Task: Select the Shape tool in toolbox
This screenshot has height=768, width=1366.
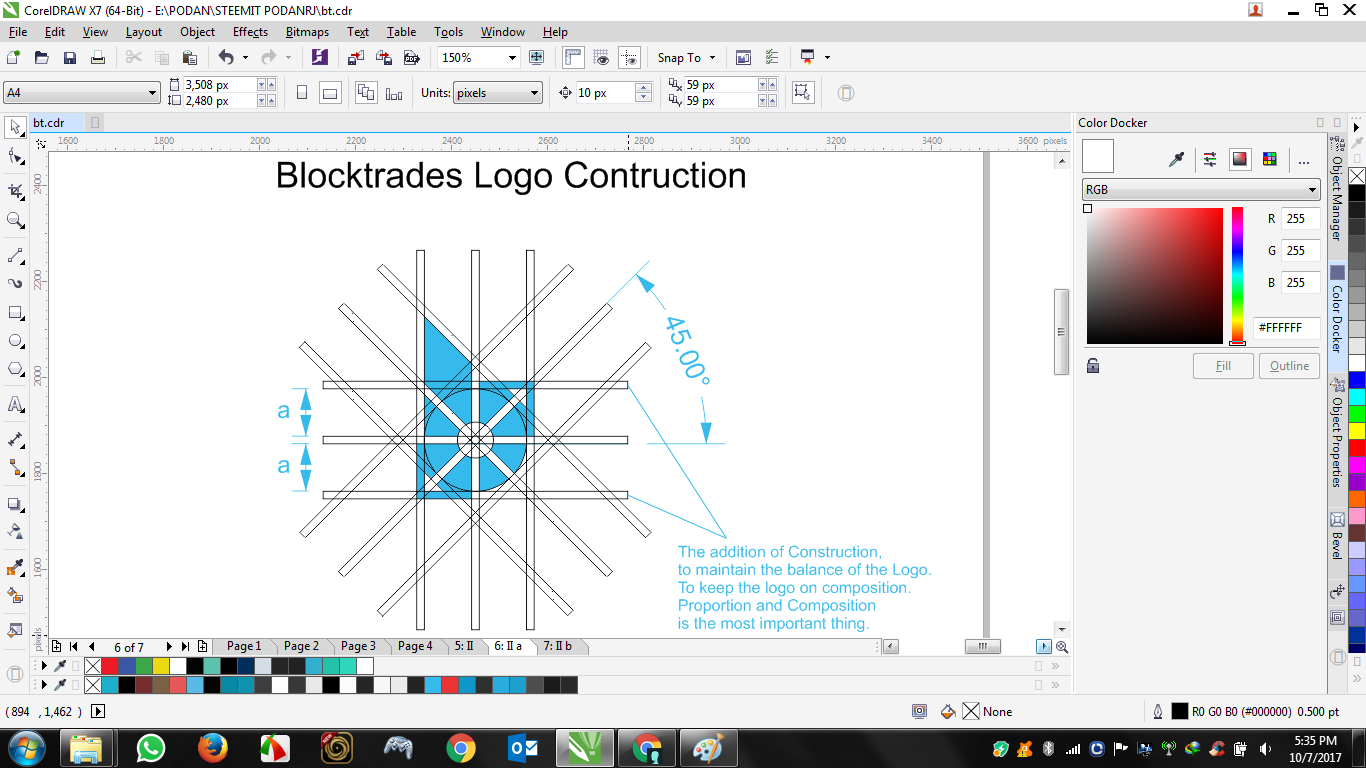Action: 15,156
